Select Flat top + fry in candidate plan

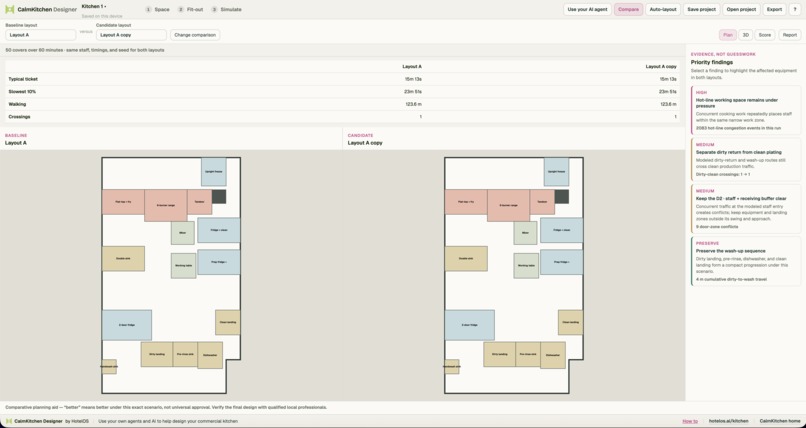(x=466, y=202)
